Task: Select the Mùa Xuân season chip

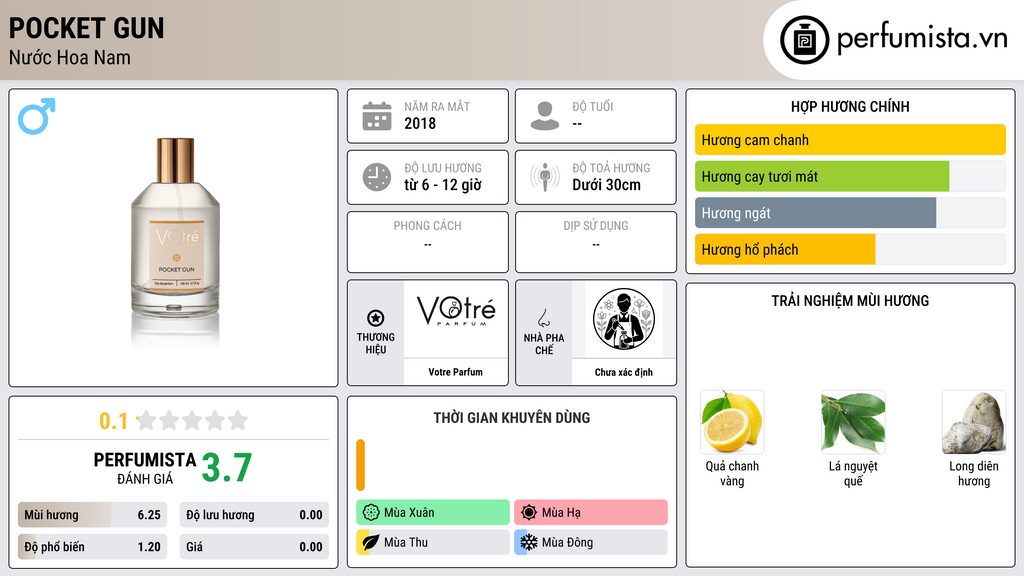Action: pyautogui.click(x=433, y=513)
